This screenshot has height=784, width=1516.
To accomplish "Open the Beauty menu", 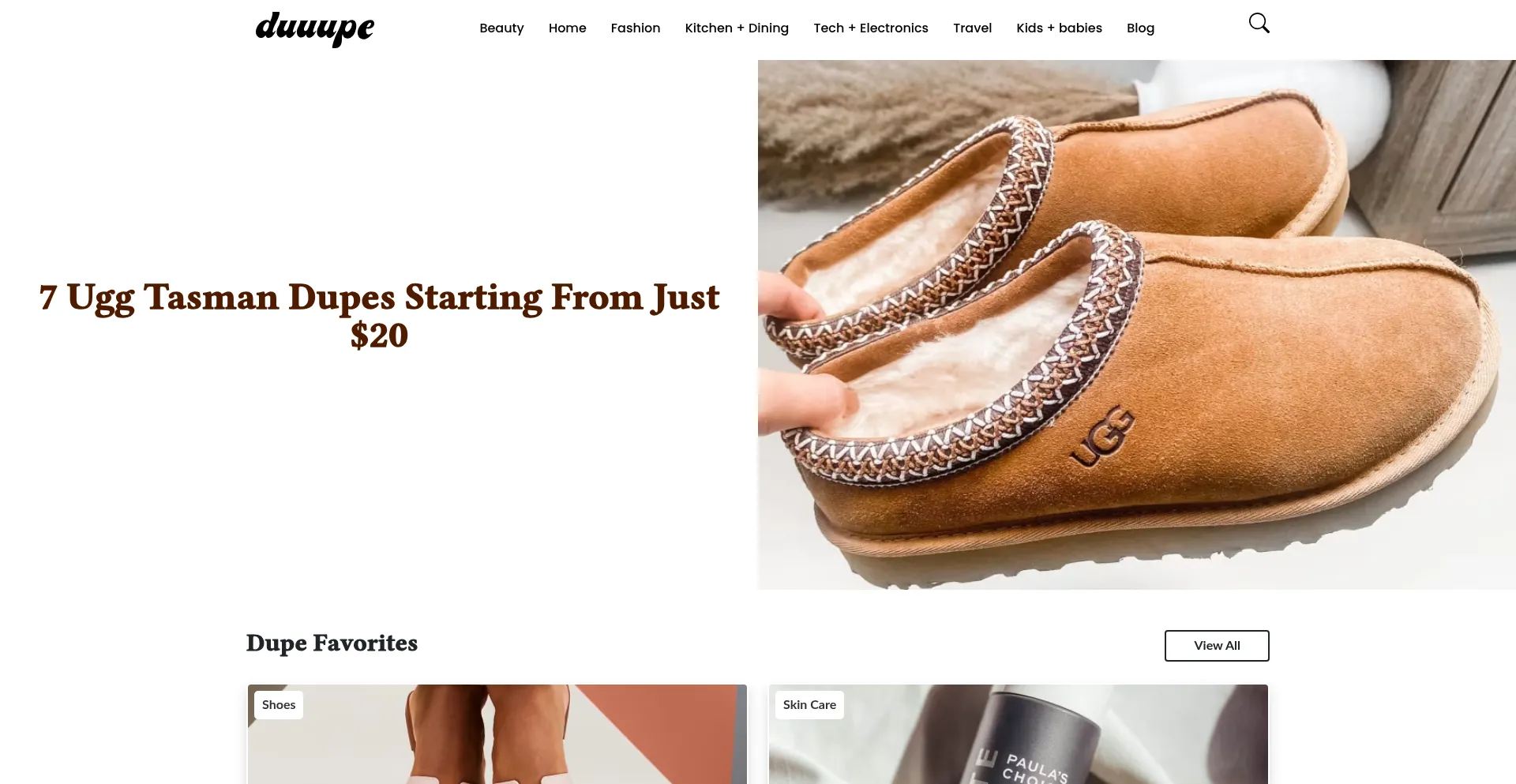I will click(501, 28).
